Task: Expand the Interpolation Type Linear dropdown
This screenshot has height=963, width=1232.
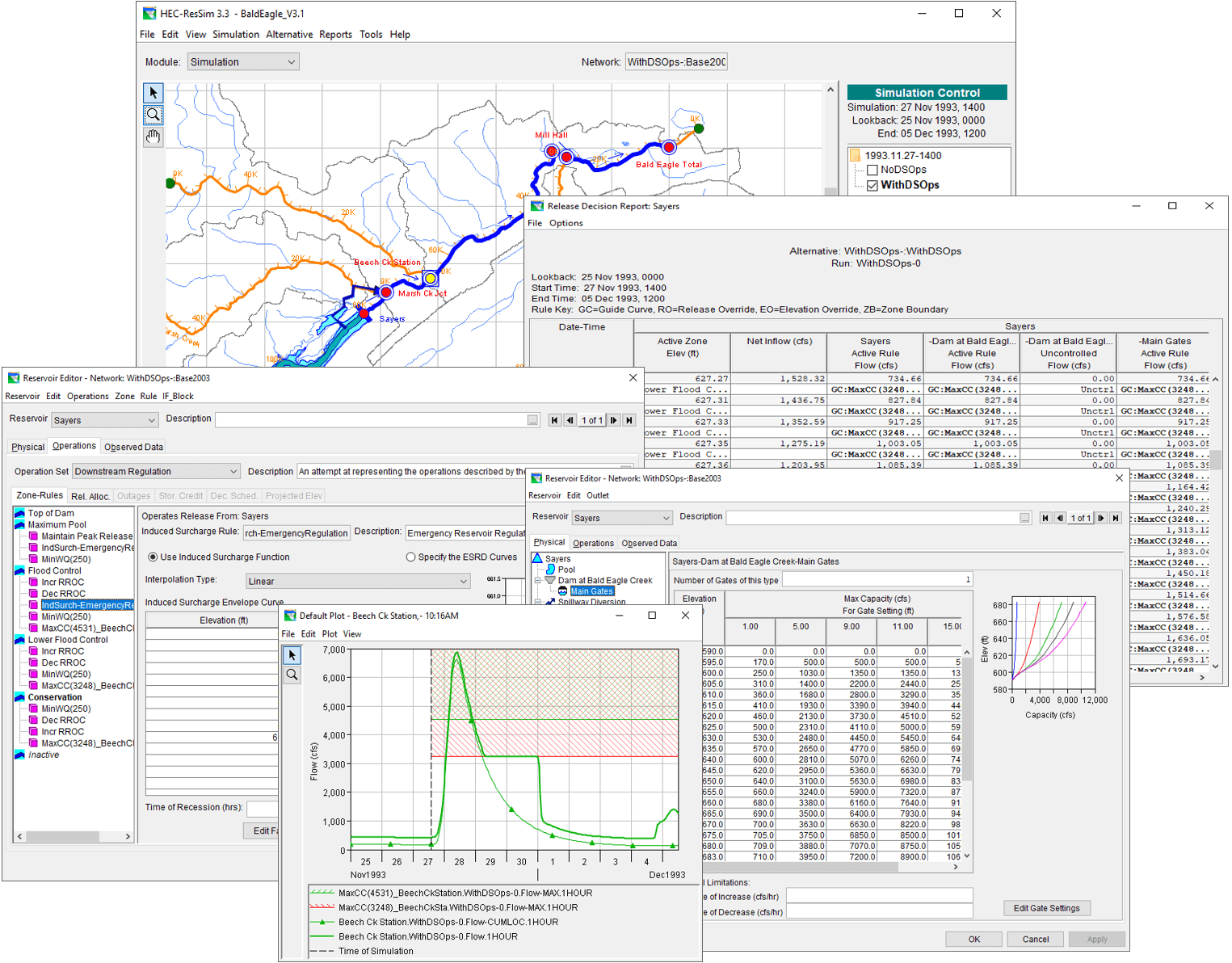Action: point(357,582)
